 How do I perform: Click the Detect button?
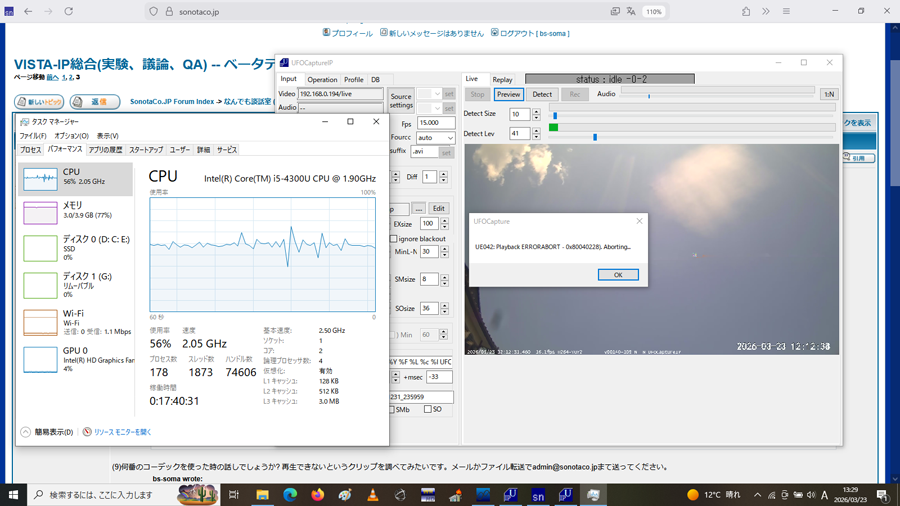tap(542, 94)
